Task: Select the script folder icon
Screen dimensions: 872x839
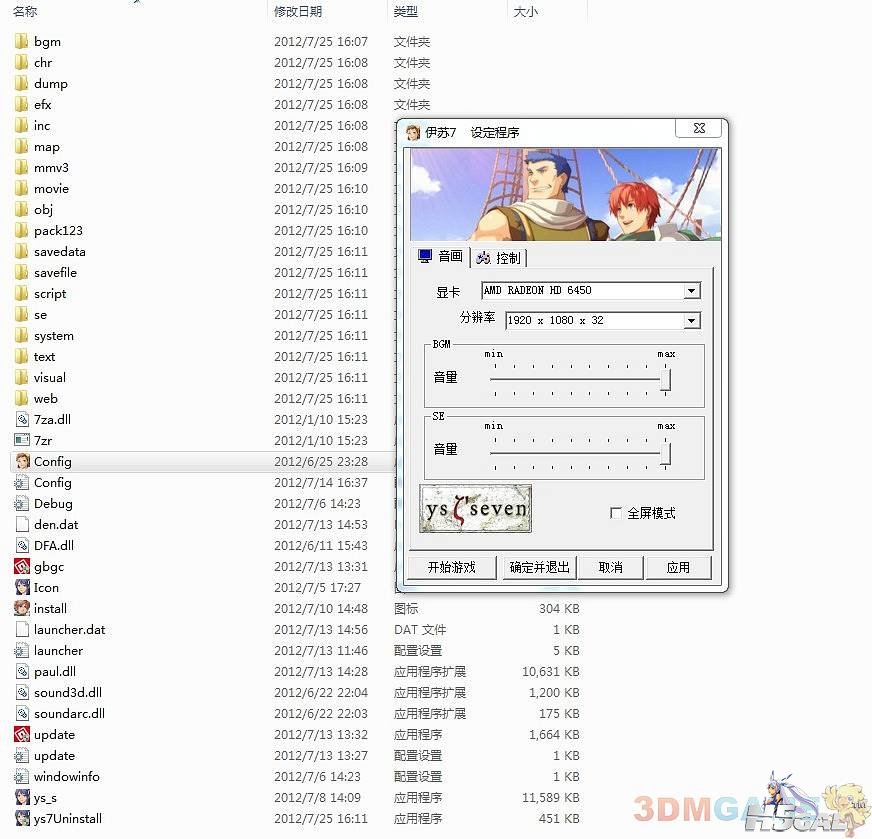Action: pyautogui.click(x=21, y=294)
